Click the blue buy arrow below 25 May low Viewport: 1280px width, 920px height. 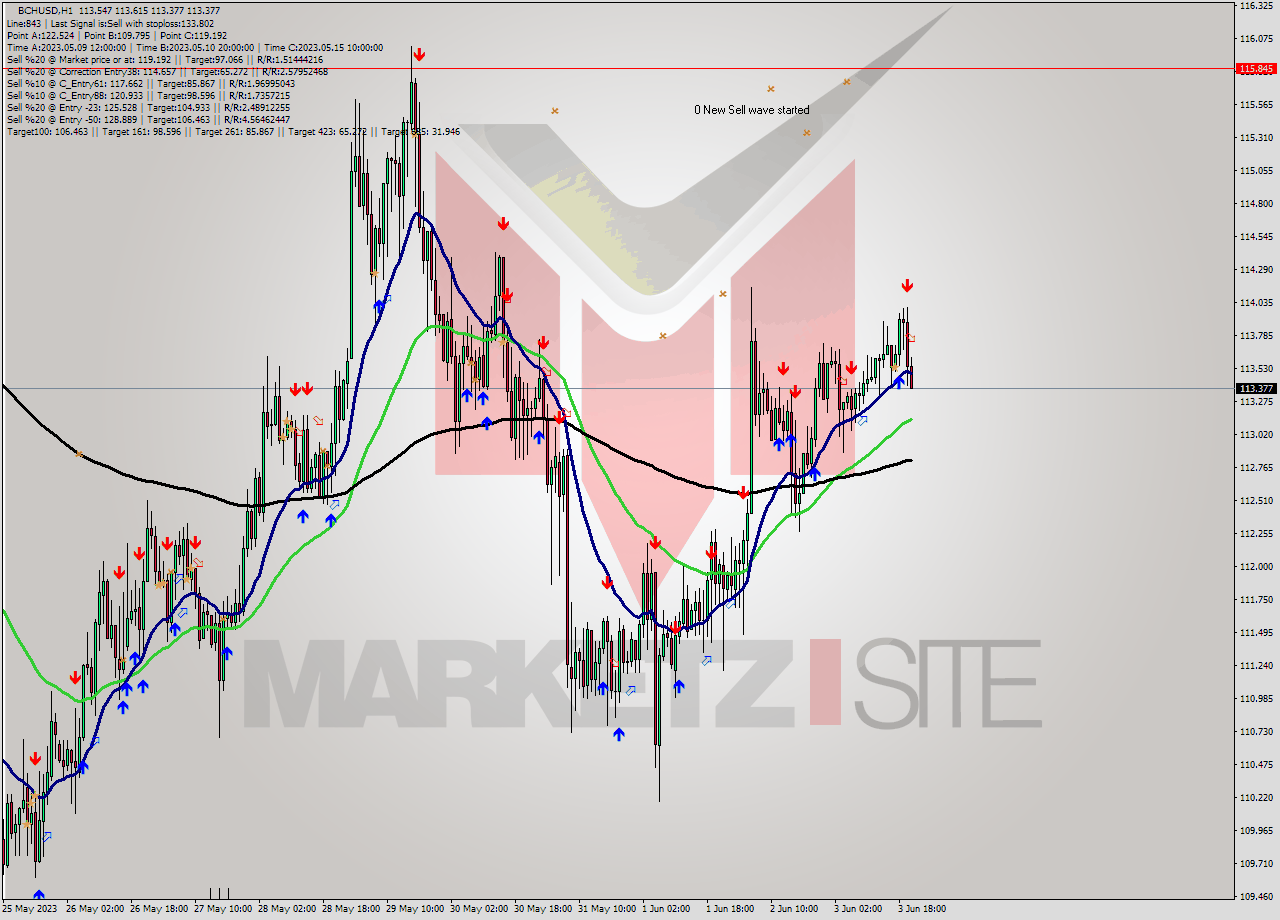(x=38, y=895)
